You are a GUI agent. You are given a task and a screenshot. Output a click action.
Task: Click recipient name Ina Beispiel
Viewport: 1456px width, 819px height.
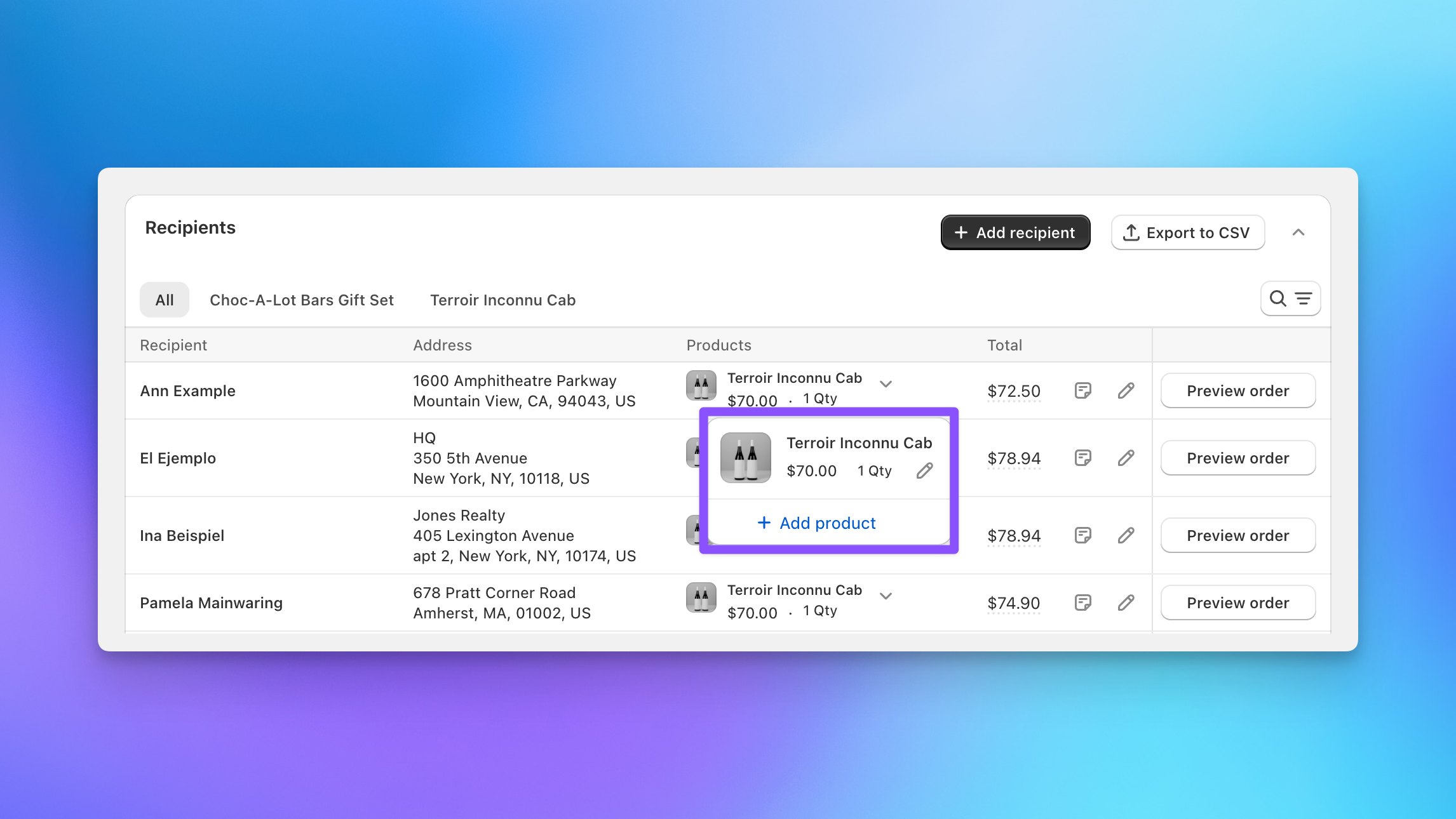click(x=182, y=536)
